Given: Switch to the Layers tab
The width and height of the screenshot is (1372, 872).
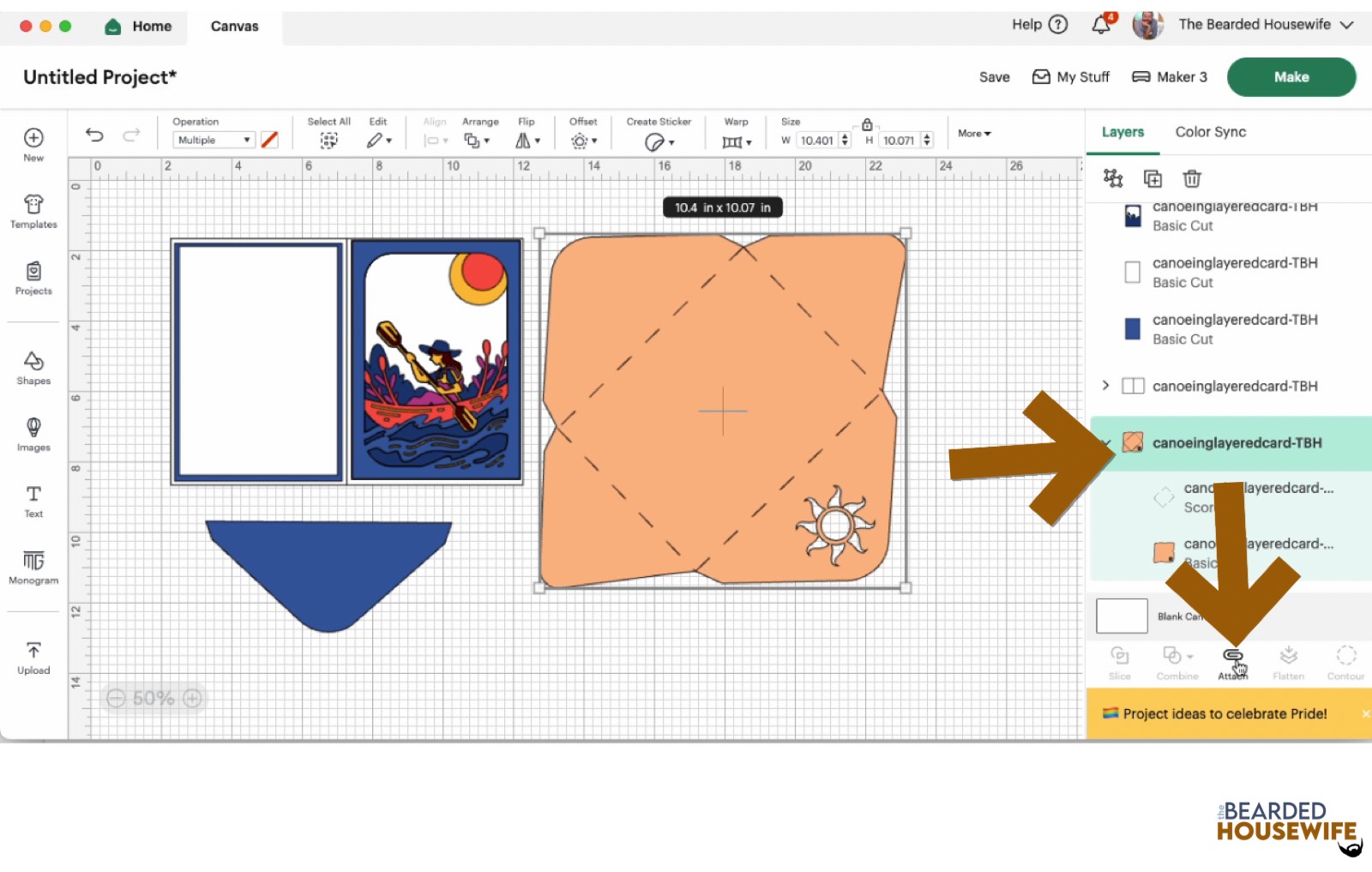Looking at the screenshot, I should click(1122, 132).
